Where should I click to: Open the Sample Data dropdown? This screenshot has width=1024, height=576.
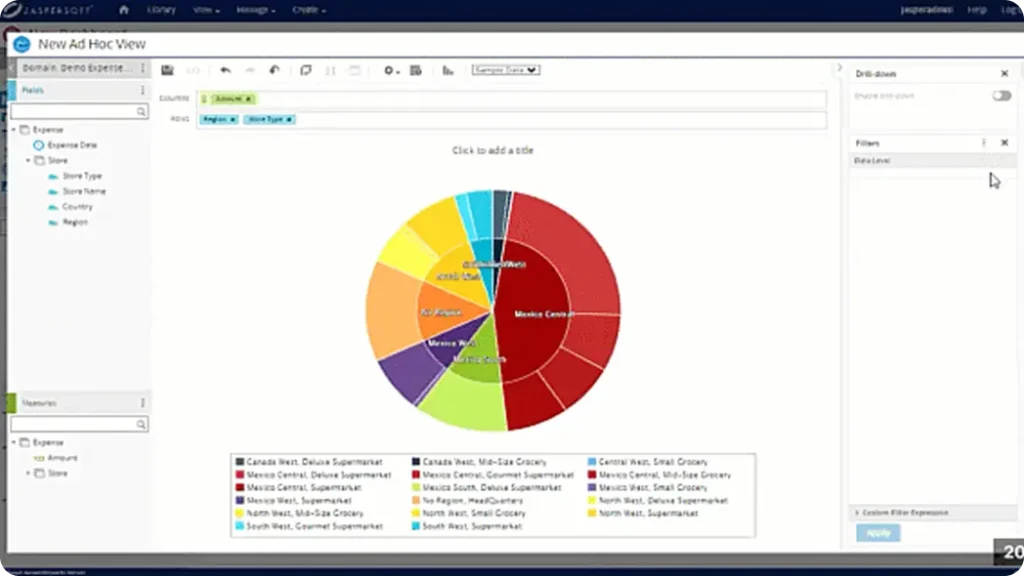click(505, 70)
